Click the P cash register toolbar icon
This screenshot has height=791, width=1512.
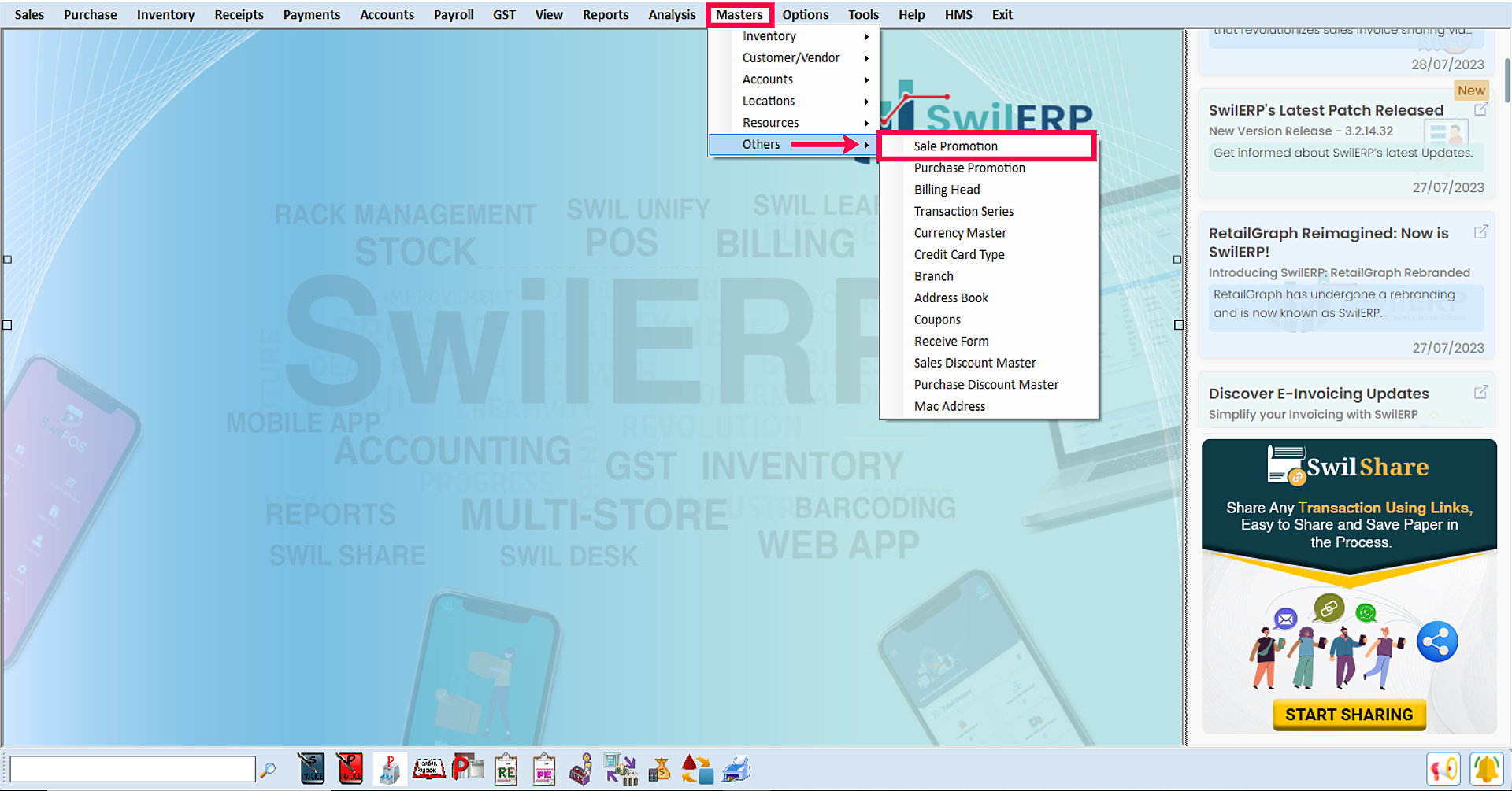389,769
